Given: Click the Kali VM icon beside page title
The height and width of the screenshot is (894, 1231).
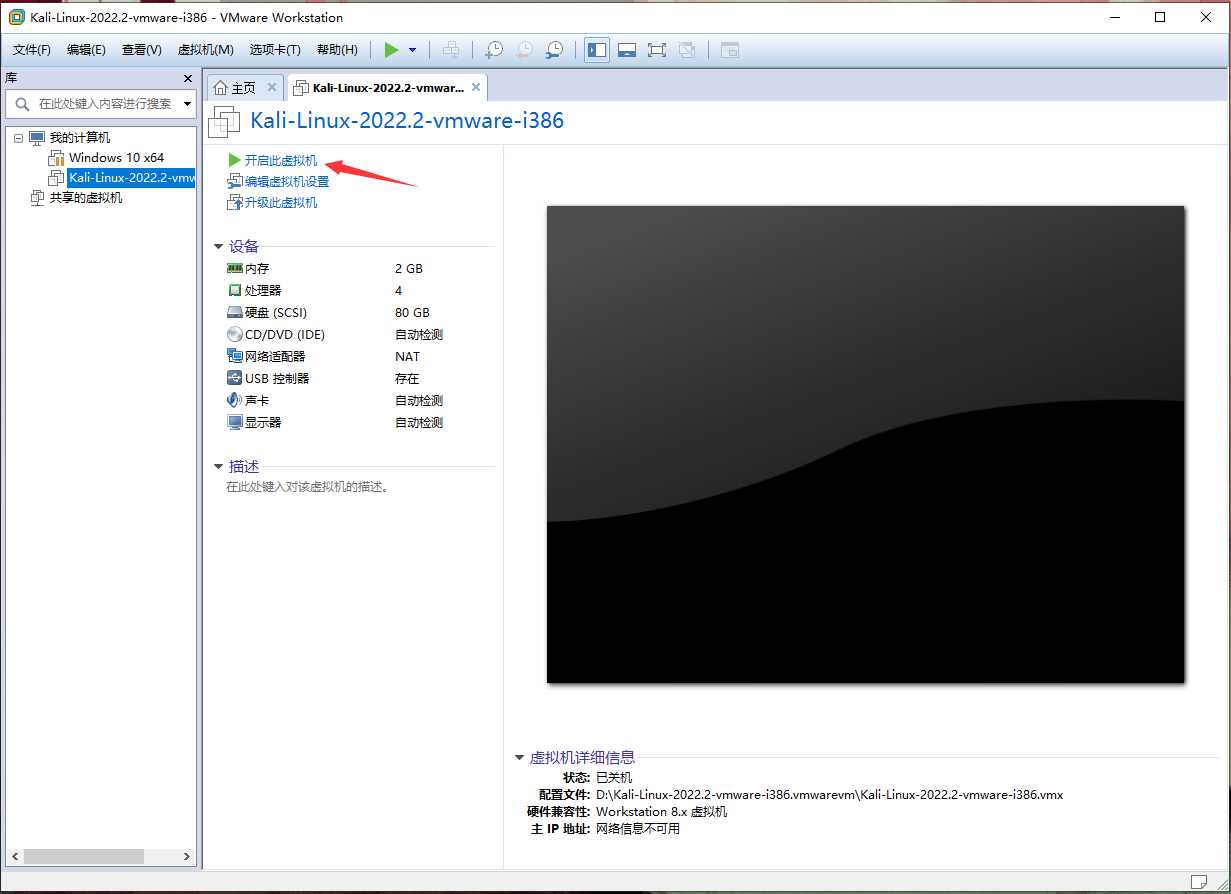Looking at the screenshot, I should pos(224,122).
